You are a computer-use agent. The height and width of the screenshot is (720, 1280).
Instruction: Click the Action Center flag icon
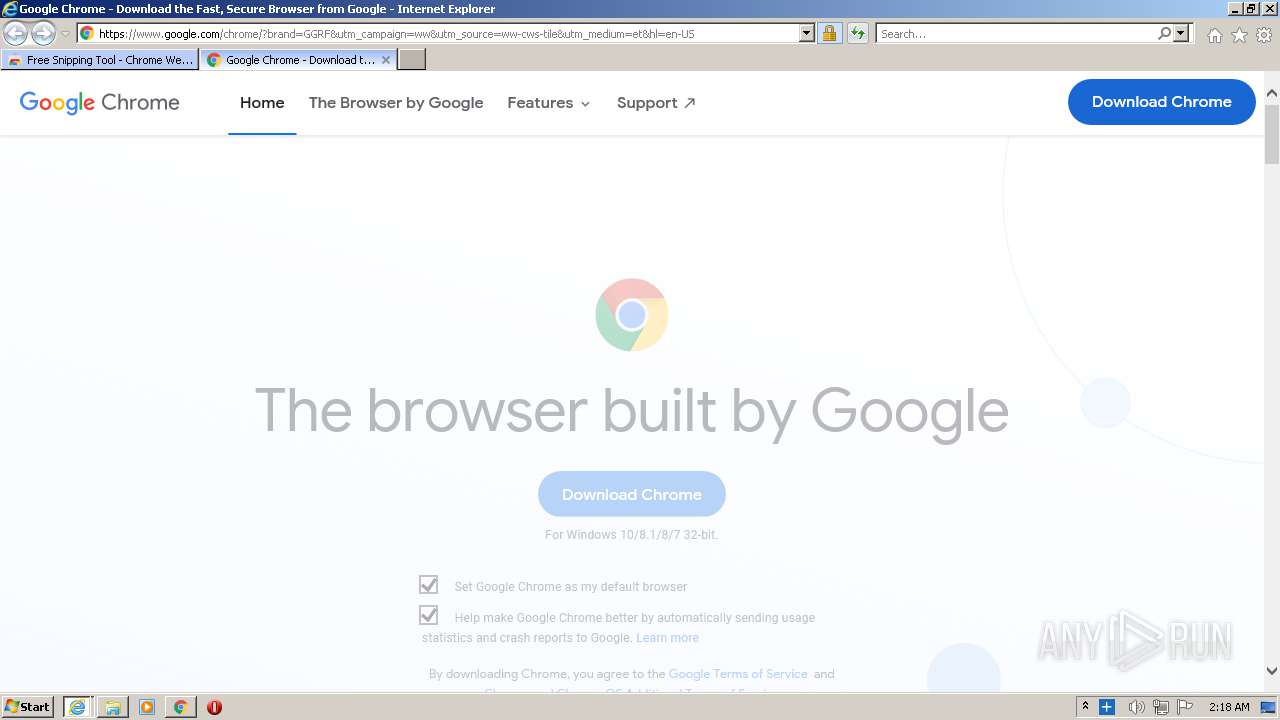click(1185, 707)
